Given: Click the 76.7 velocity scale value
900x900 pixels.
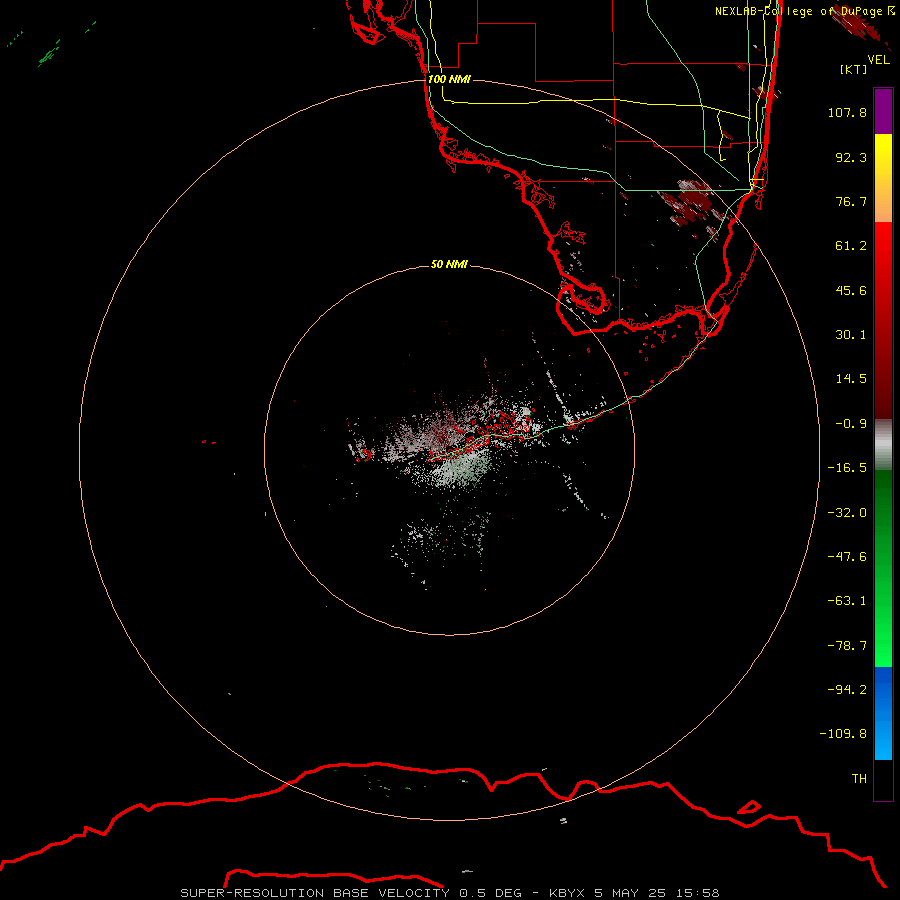Looking at the screenshot, I should pos(851,201).
